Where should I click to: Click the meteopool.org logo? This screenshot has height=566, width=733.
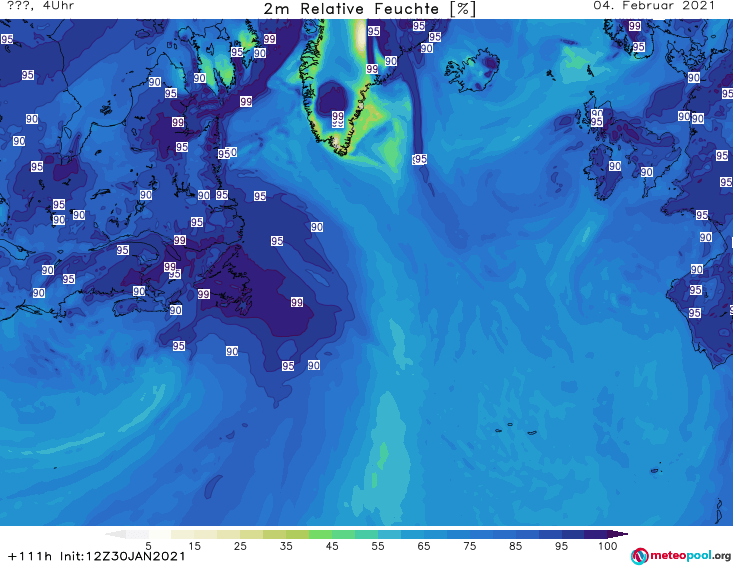coord(681,556)
